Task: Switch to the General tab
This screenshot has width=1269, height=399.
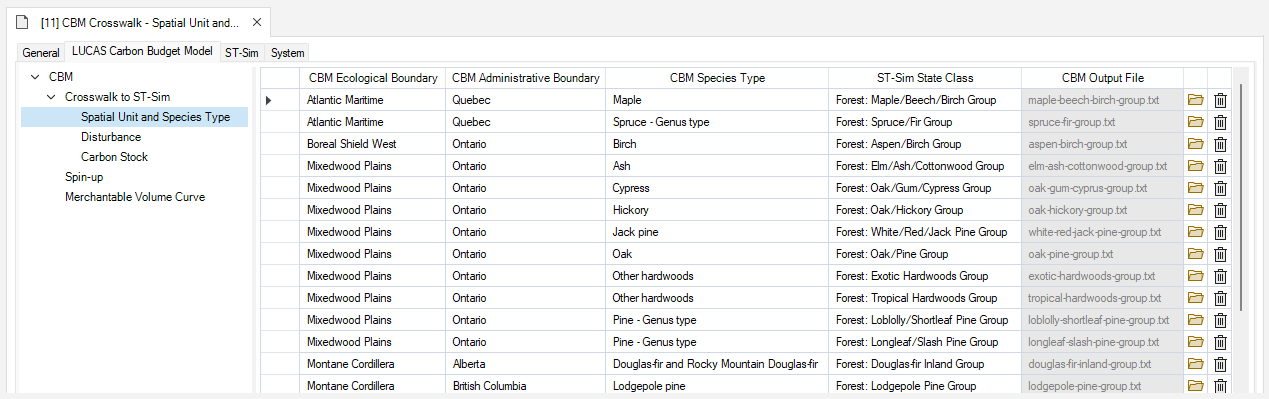Action: pyautogui.click(x=41, y=53)
